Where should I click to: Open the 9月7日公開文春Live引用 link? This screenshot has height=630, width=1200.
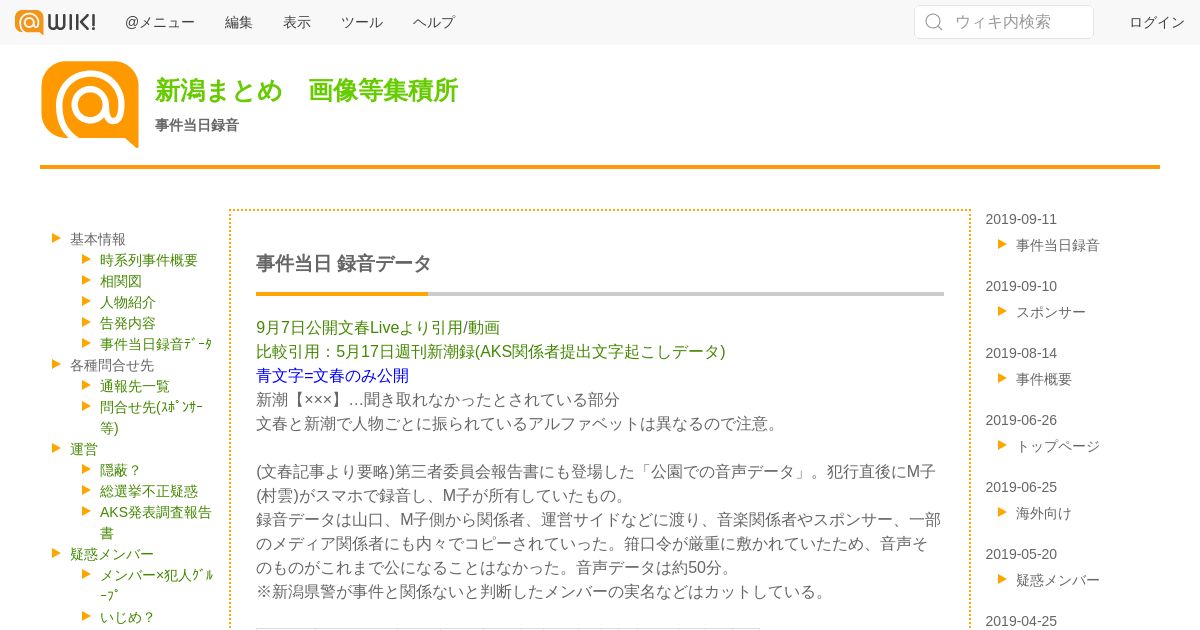[x=378, y=327]
